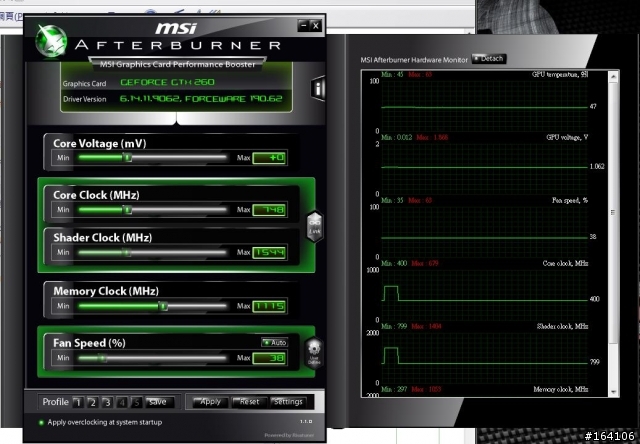Load profile 3
The image size is (640, 444).
(107, 403)
